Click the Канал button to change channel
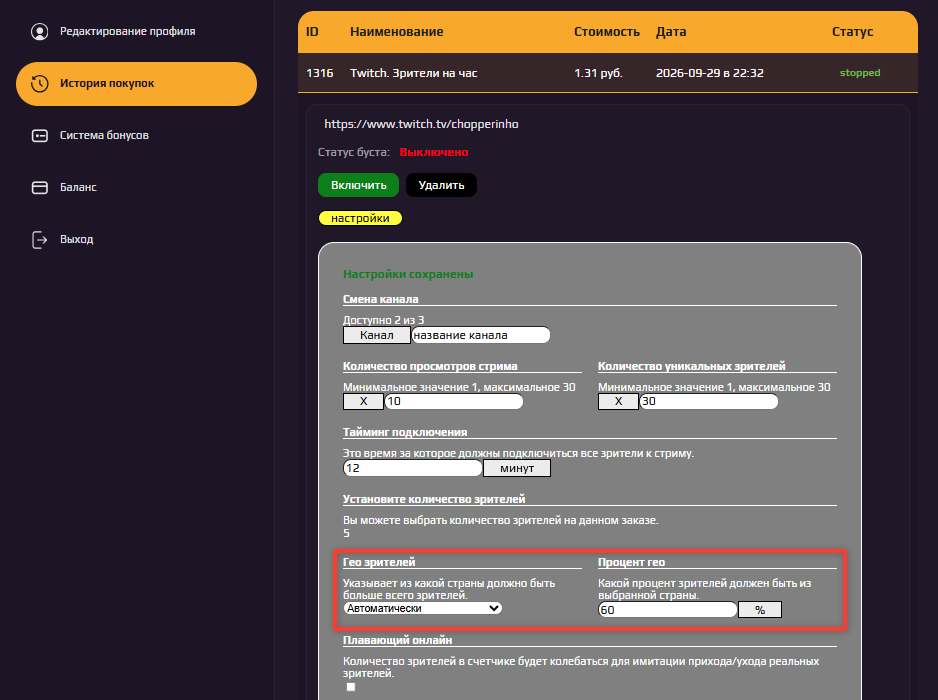The image size is (938, 700). 377,335
